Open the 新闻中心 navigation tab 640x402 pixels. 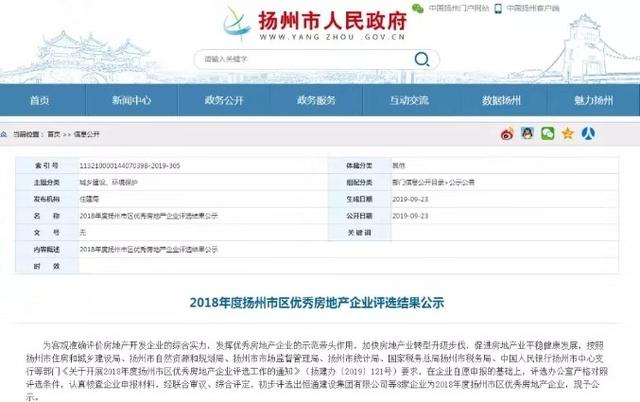click(131, 100)
